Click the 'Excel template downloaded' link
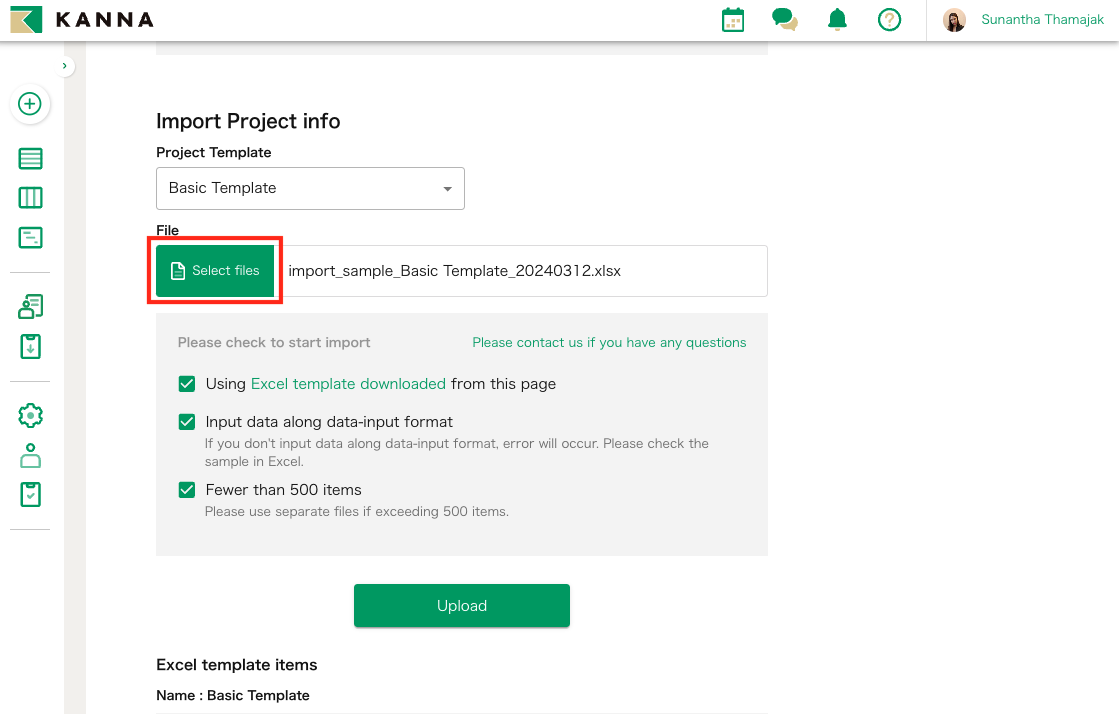Image resolution: width=1119 pixels, height=714 pixels. (347, 383)
